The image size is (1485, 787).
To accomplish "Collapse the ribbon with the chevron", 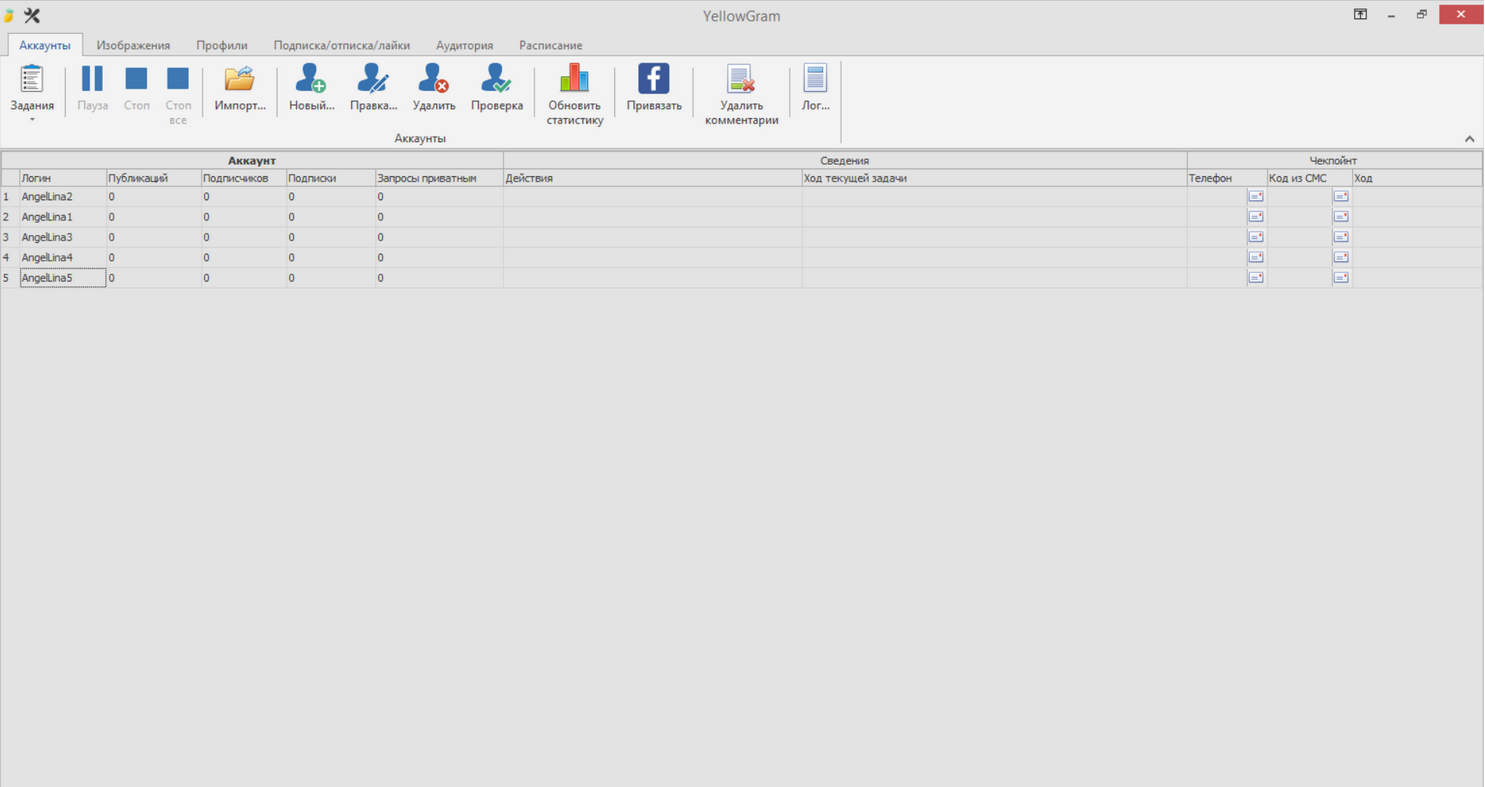I will (1469, 139).
